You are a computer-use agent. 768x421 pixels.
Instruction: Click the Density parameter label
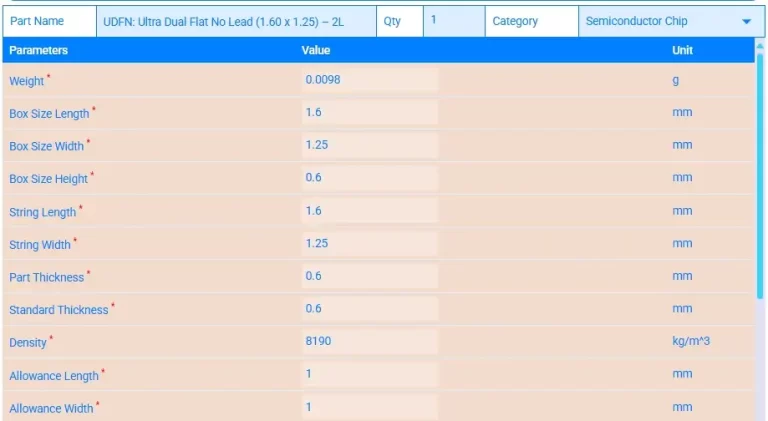click(x=28, y=343)
